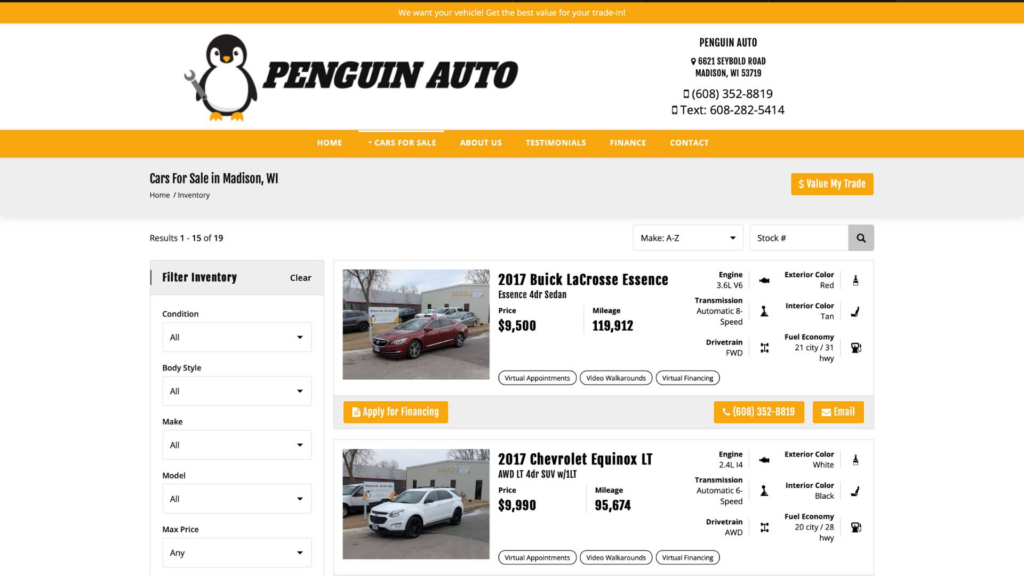Click the magnifier search button beside Stock #
The height and width of the screenshot is (576, 1024).
tap(861, 238)
